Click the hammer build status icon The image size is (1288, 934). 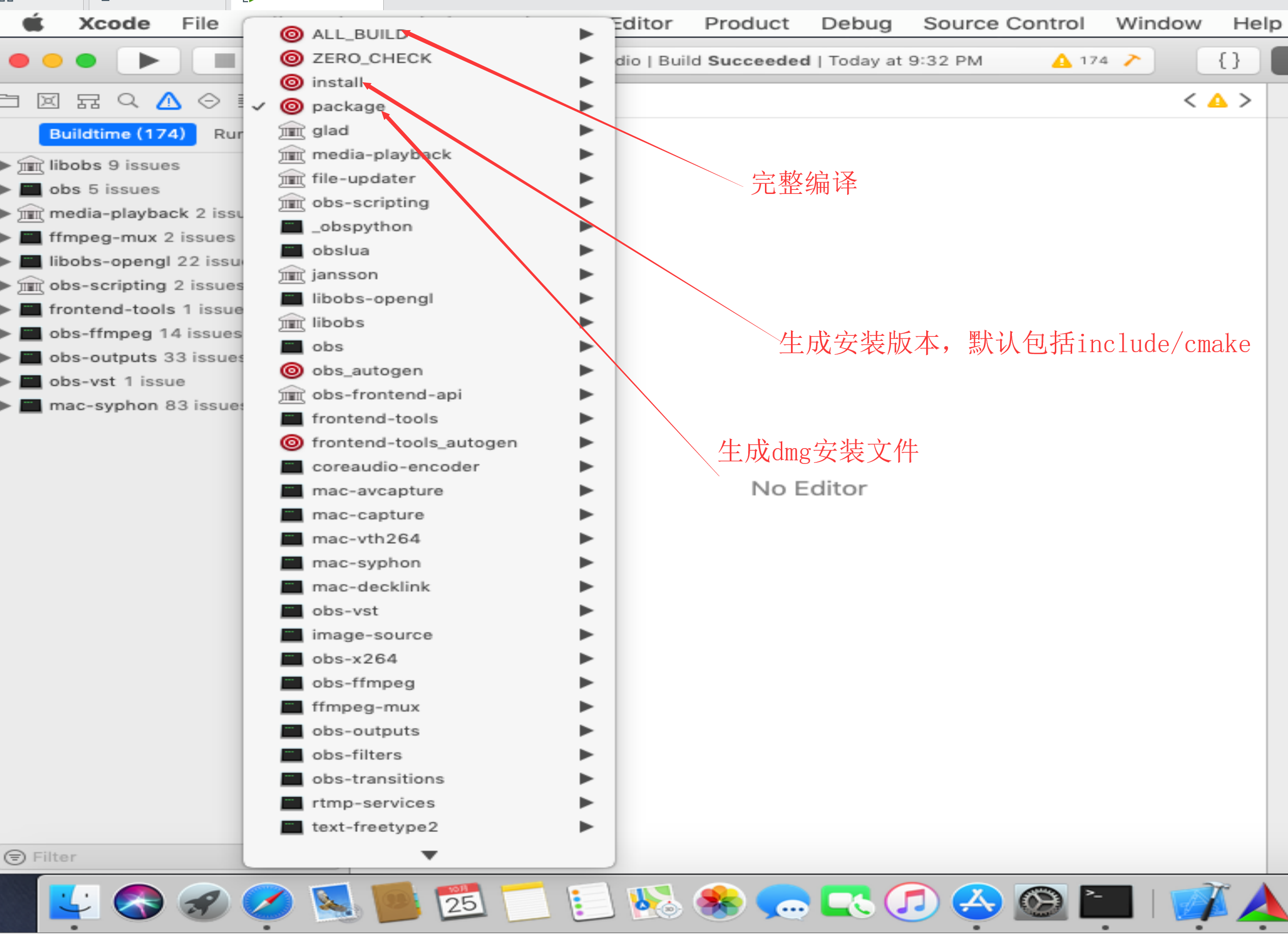(x=1132, y=60)
